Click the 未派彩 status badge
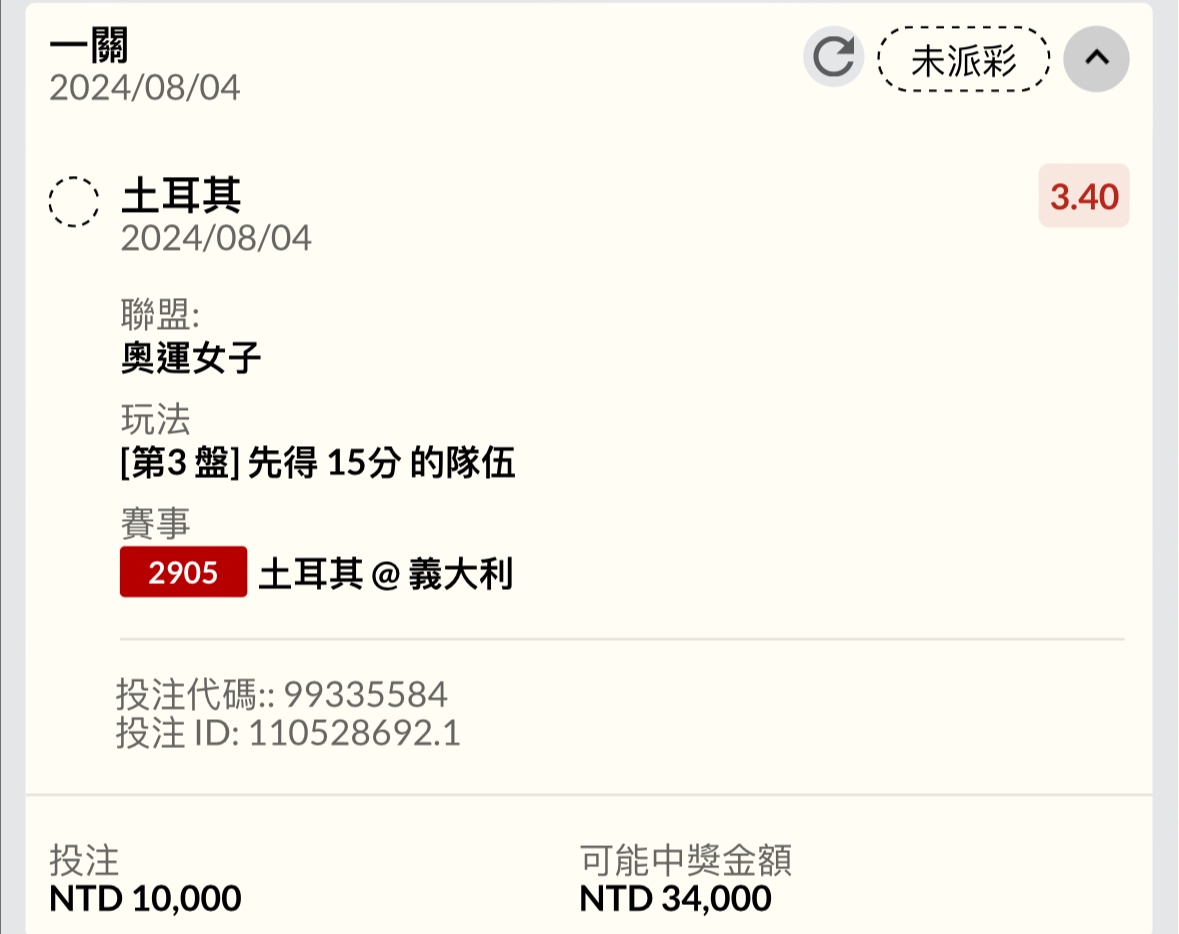The width and height of the screenshot is (1179, 934). click(963, 59)
